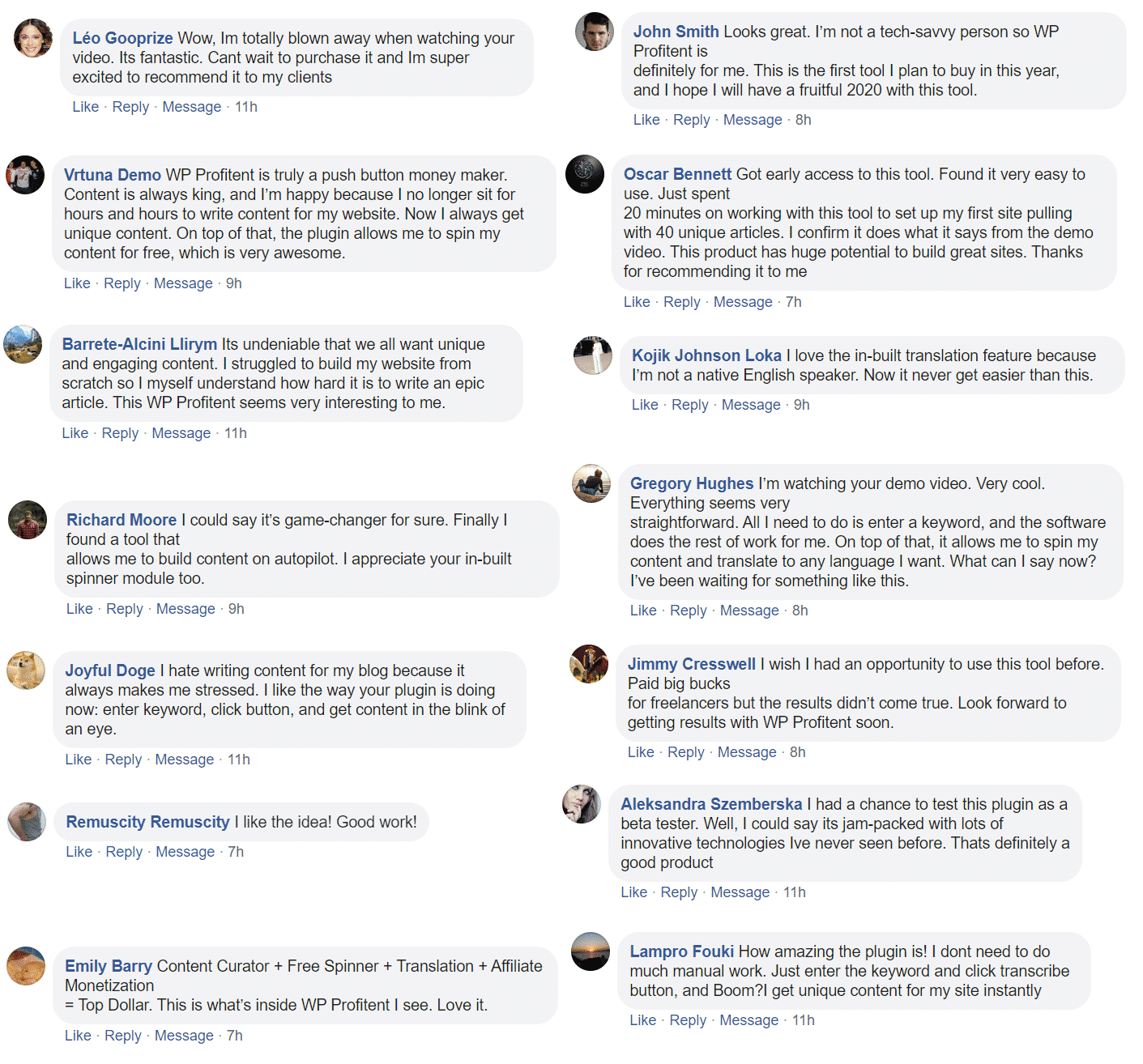The width and height of the screenshot is (1143, 1064).
Task: Open Oscar Bennett's dark round avatar
Action: pos(585,174)
